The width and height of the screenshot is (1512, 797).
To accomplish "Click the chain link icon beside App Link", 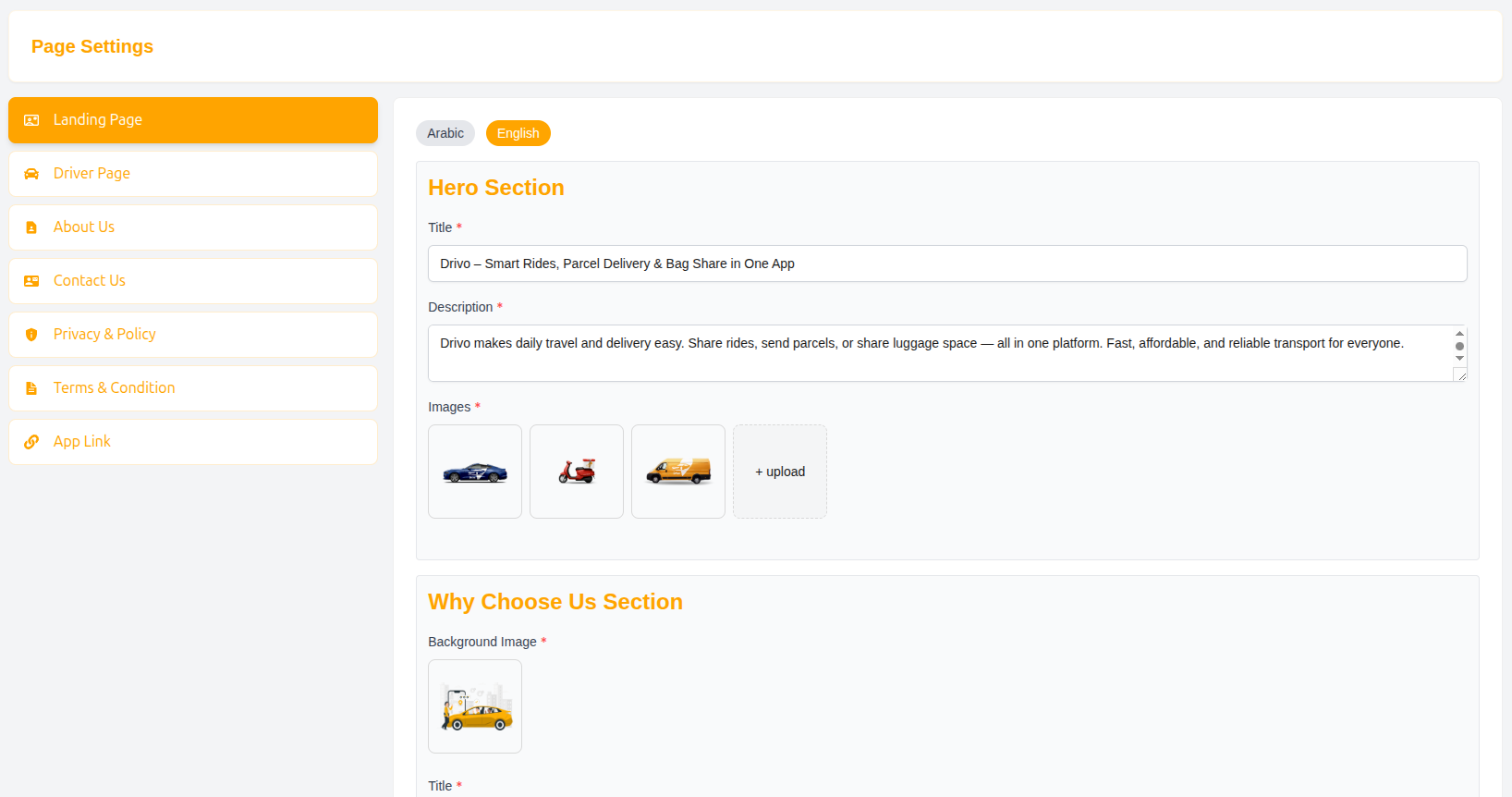I will tap(31, 442).
